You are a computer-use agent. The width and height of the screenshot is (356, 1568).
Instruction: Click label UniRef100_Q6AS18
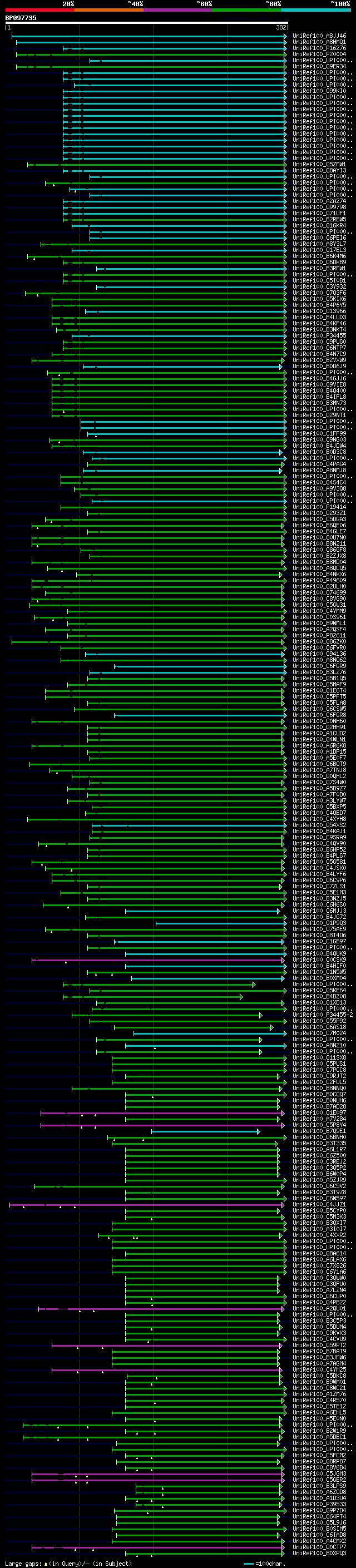319,1027
